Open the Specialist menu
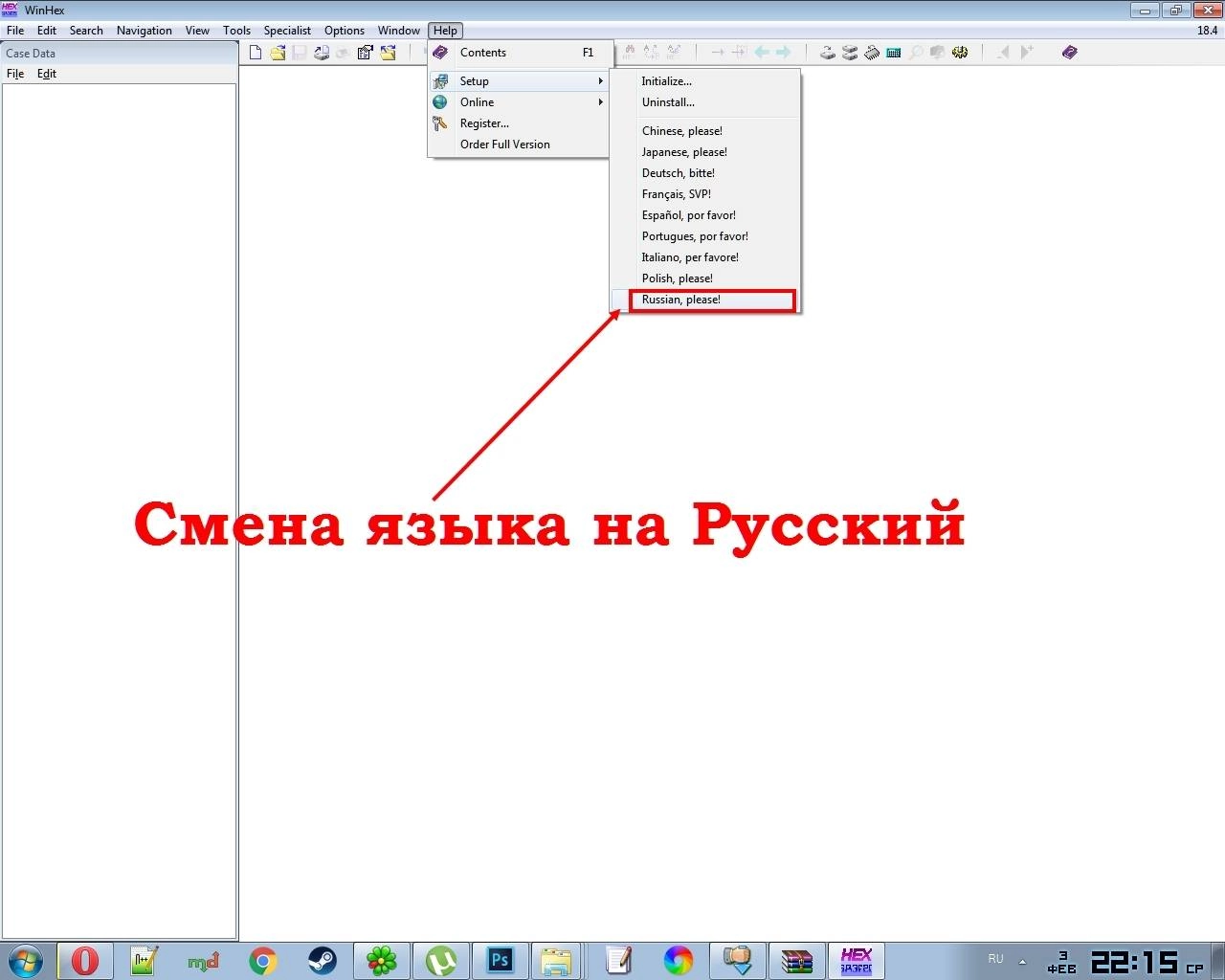The height and width of the screenshot is (980, 1225). pos(287,31)
